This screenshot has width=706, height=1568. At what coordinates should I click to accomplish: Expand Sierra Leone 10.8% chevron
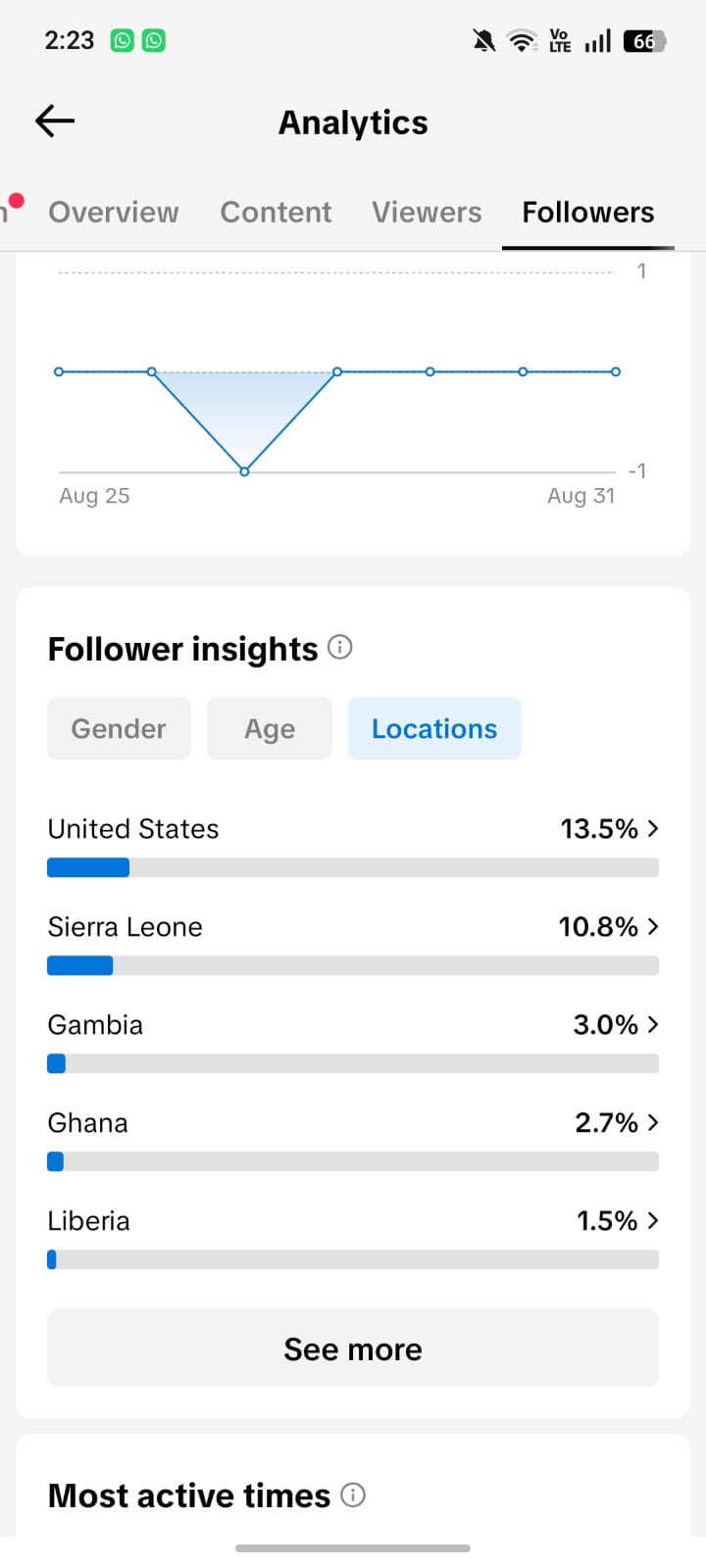pyautogui.click(x=653, y=926)
